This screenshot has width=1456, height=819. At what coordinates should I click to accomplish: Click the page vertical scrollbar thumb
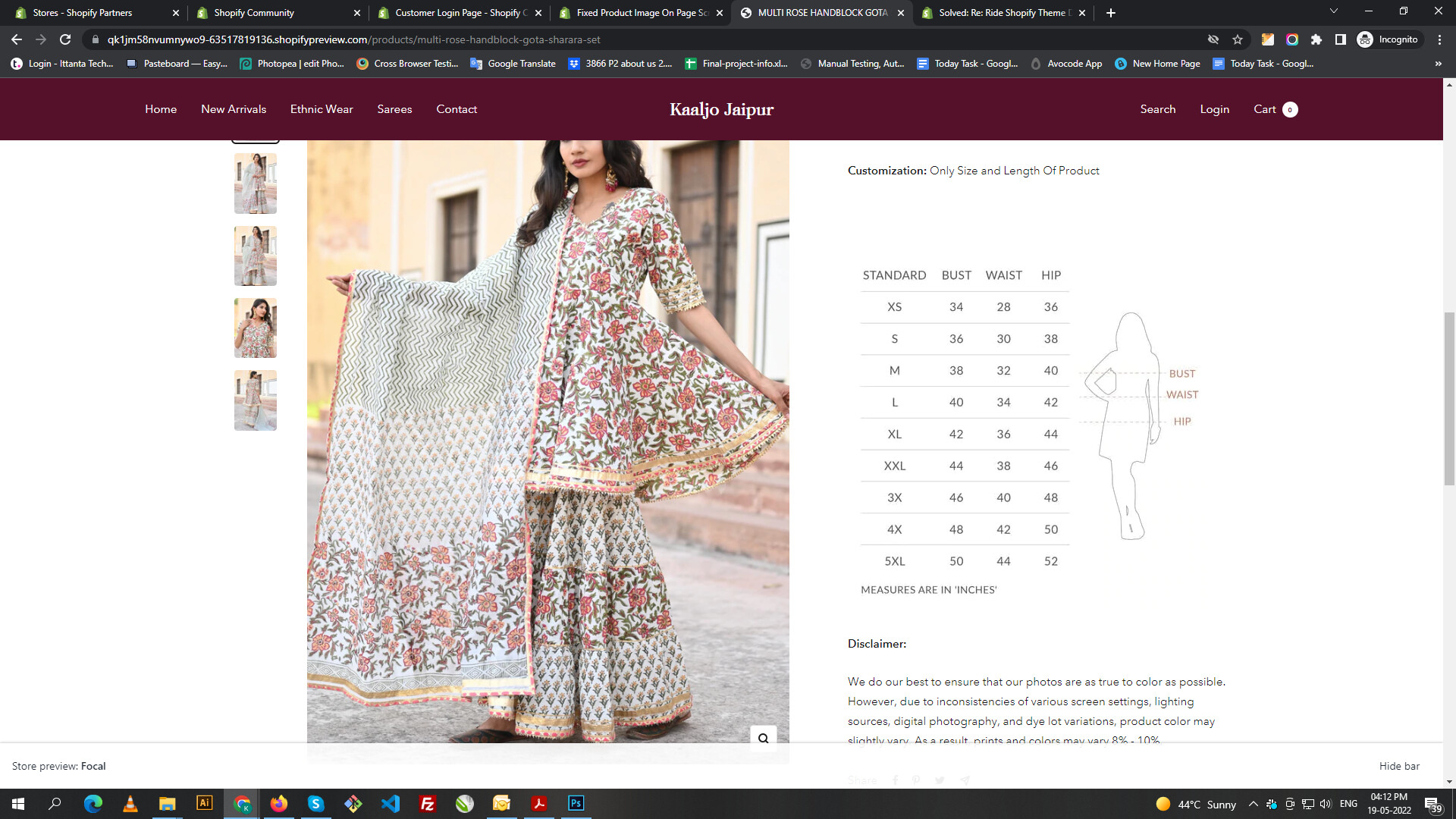[x=1449, y=398]
